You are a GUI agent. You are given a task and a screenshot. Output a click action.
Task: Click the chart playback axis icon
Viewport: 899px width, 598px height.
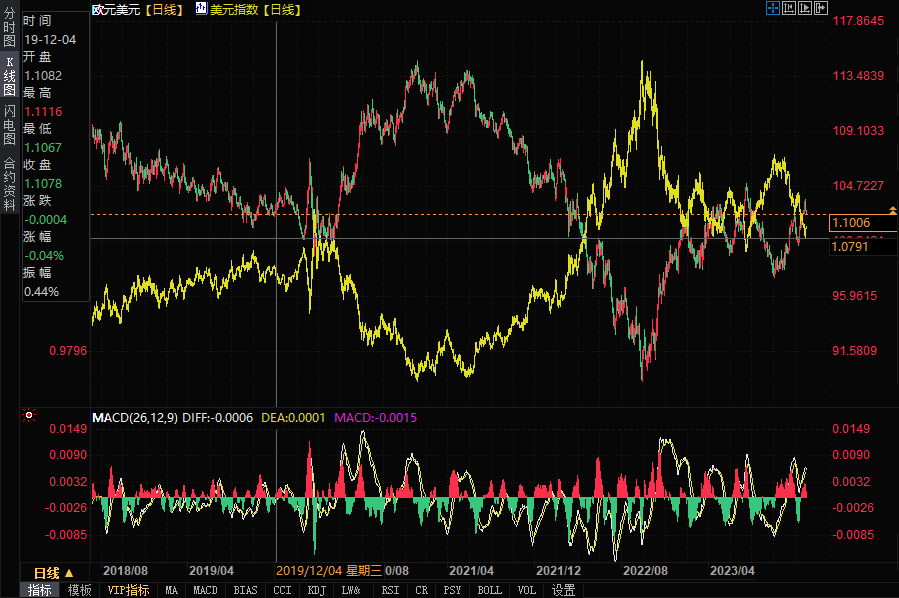tap(804, 8)
